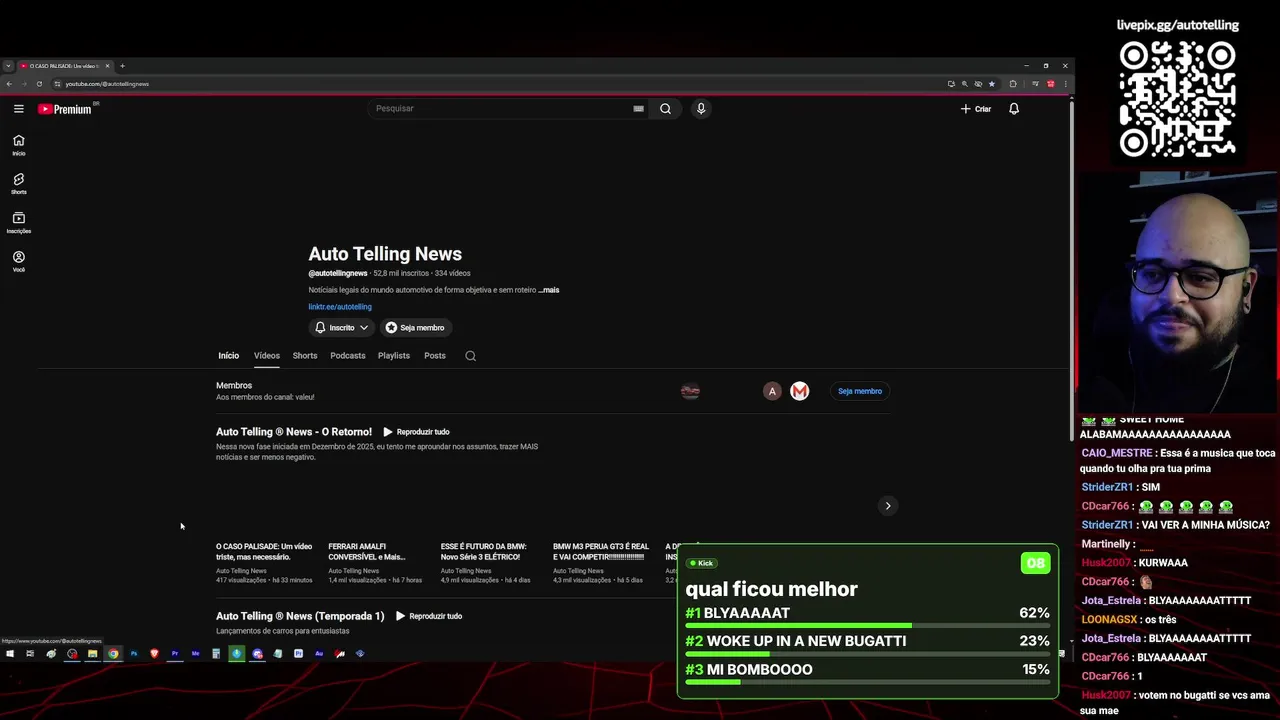Image resolution: width=1280 pixels, height=720 pixels.
Task: Switch to the Shorts channel tab
Action: point(305,356)
